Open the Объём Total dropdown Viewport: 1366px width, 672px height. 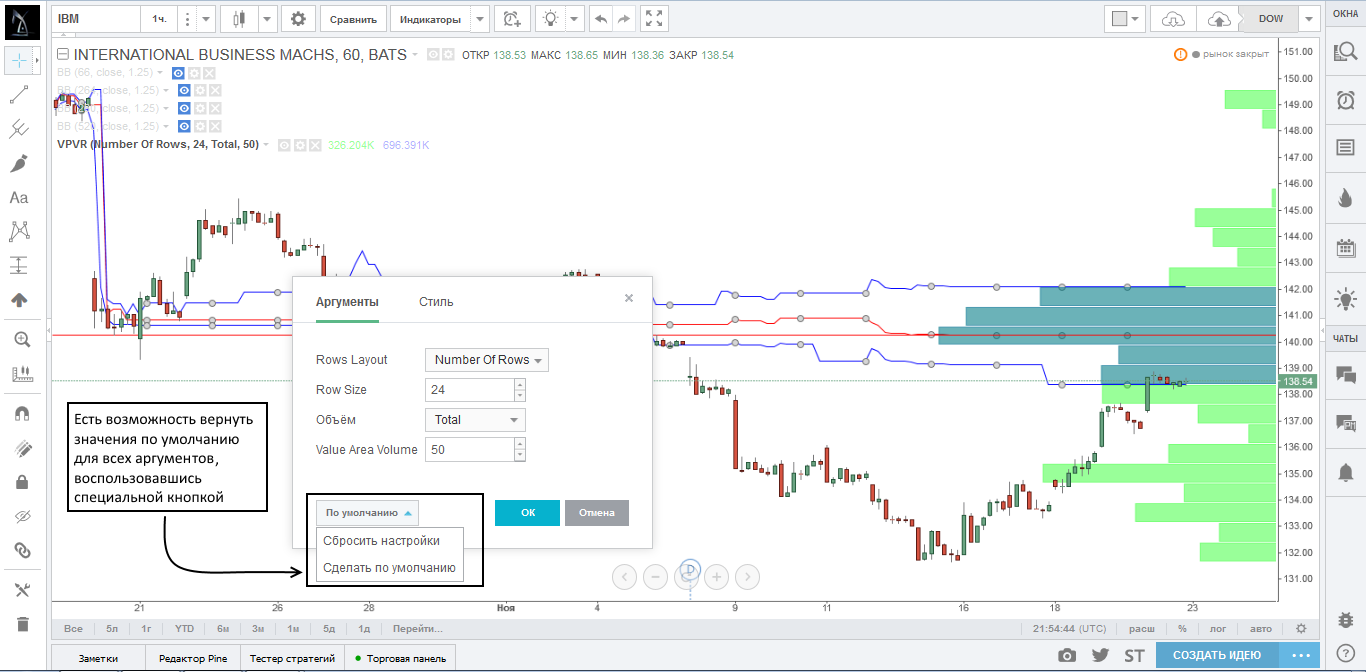click(475, 420)
